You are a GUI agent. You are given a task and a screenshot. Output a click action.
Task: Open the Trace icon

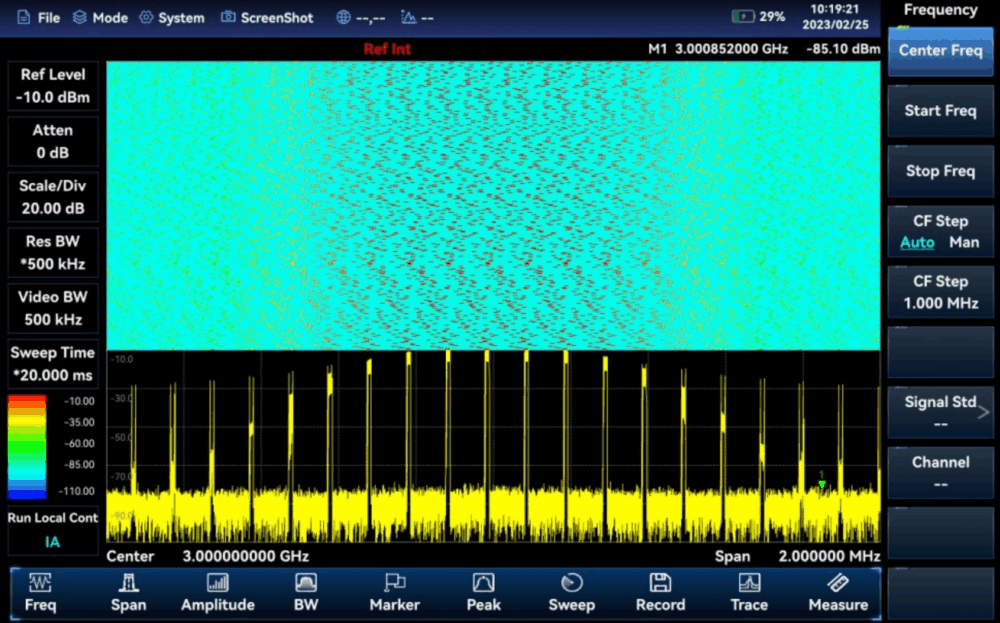[x=749, y=583]
